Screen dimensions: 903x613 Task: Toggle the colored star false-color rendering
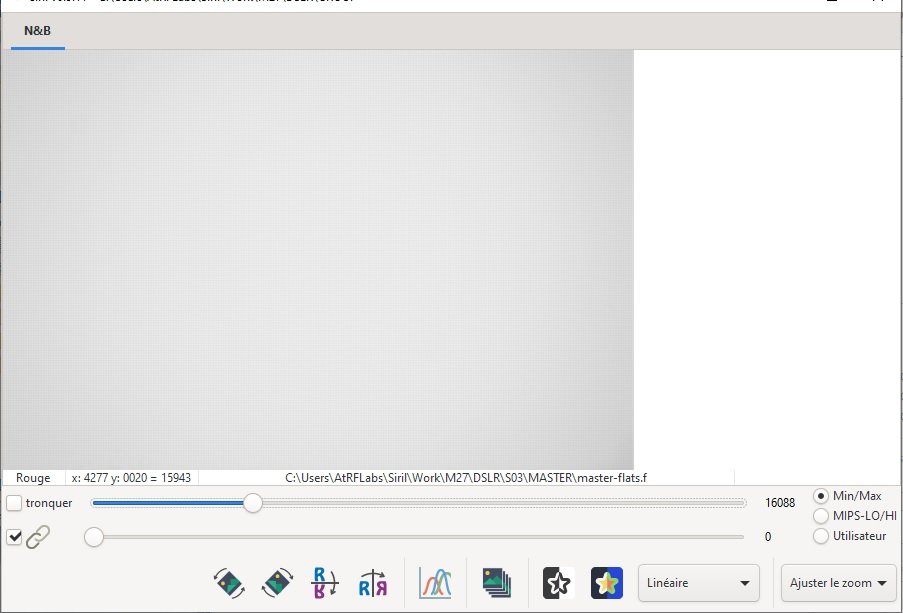[606, 582]
